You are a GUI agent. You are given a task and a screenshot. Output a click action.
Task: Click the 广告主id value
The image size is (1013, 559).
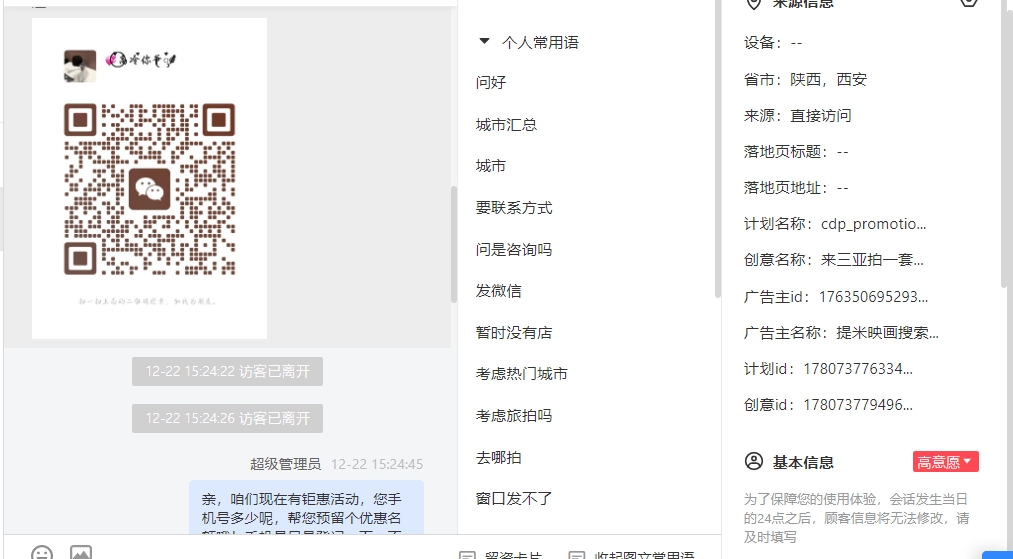(x=873, y=297)
